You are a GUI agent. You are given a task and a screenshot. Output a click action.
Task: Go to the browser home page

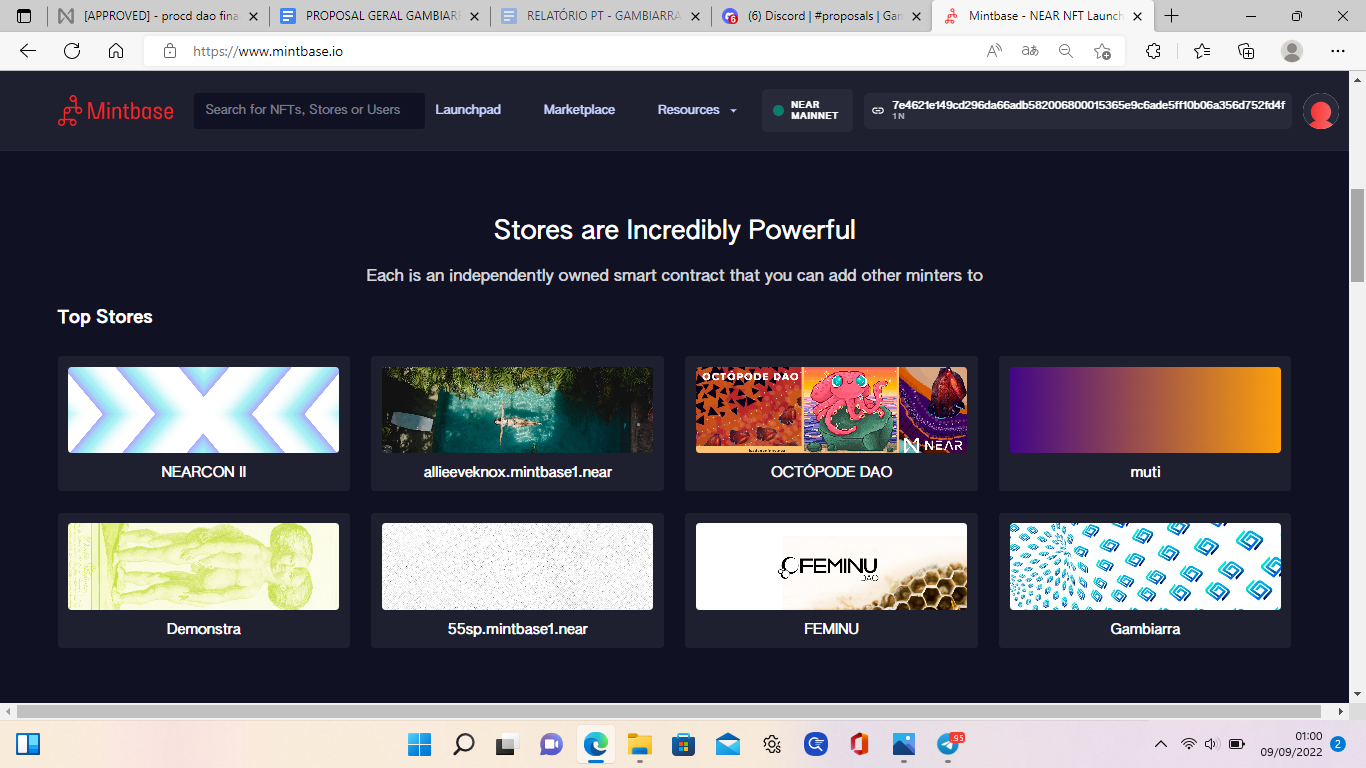(116, 51)
